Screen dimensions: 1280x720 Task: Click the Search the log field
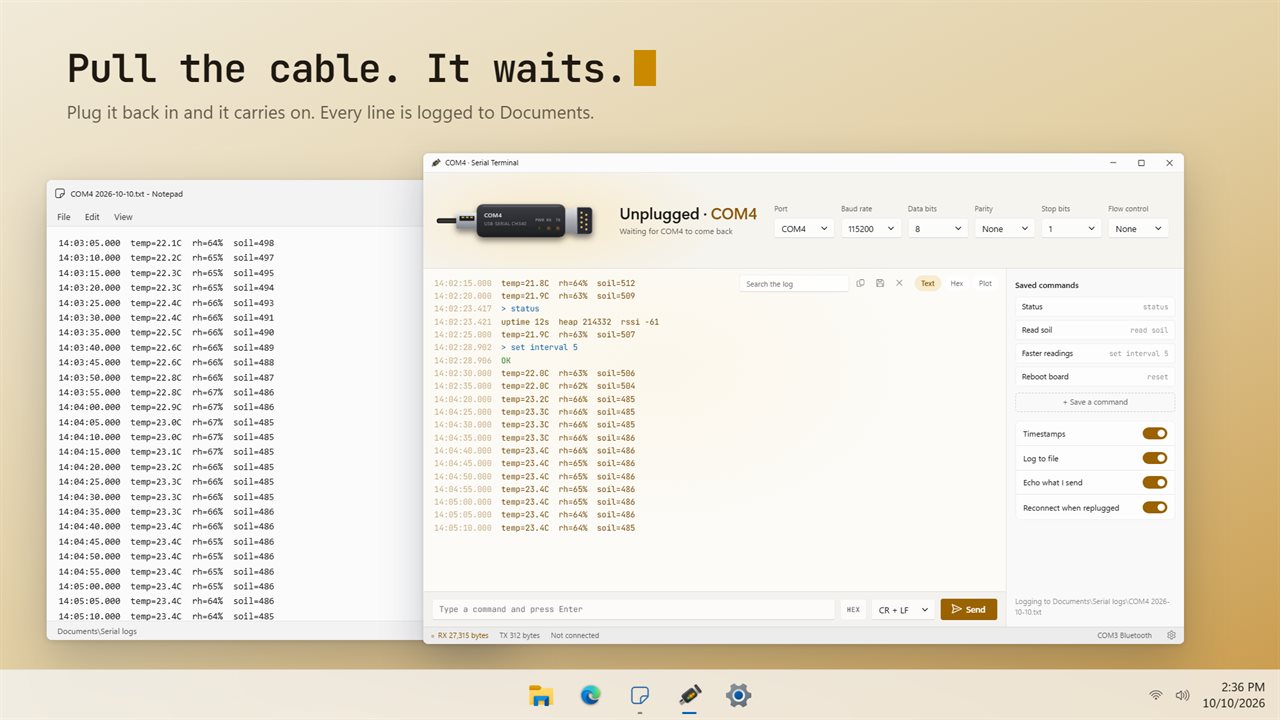[794, 284]
